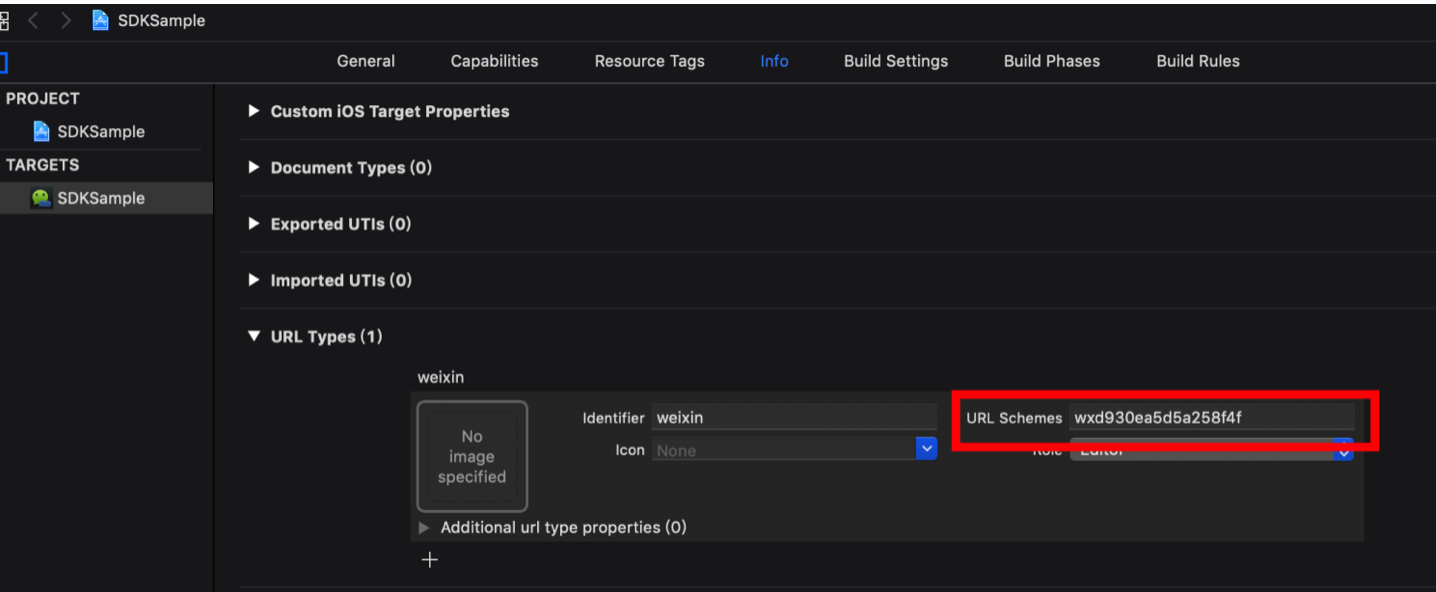The width and height of the screenshot is (1436, 592).
Task: Switch to the Build Settings tab
Action: [x=896, y=61]
